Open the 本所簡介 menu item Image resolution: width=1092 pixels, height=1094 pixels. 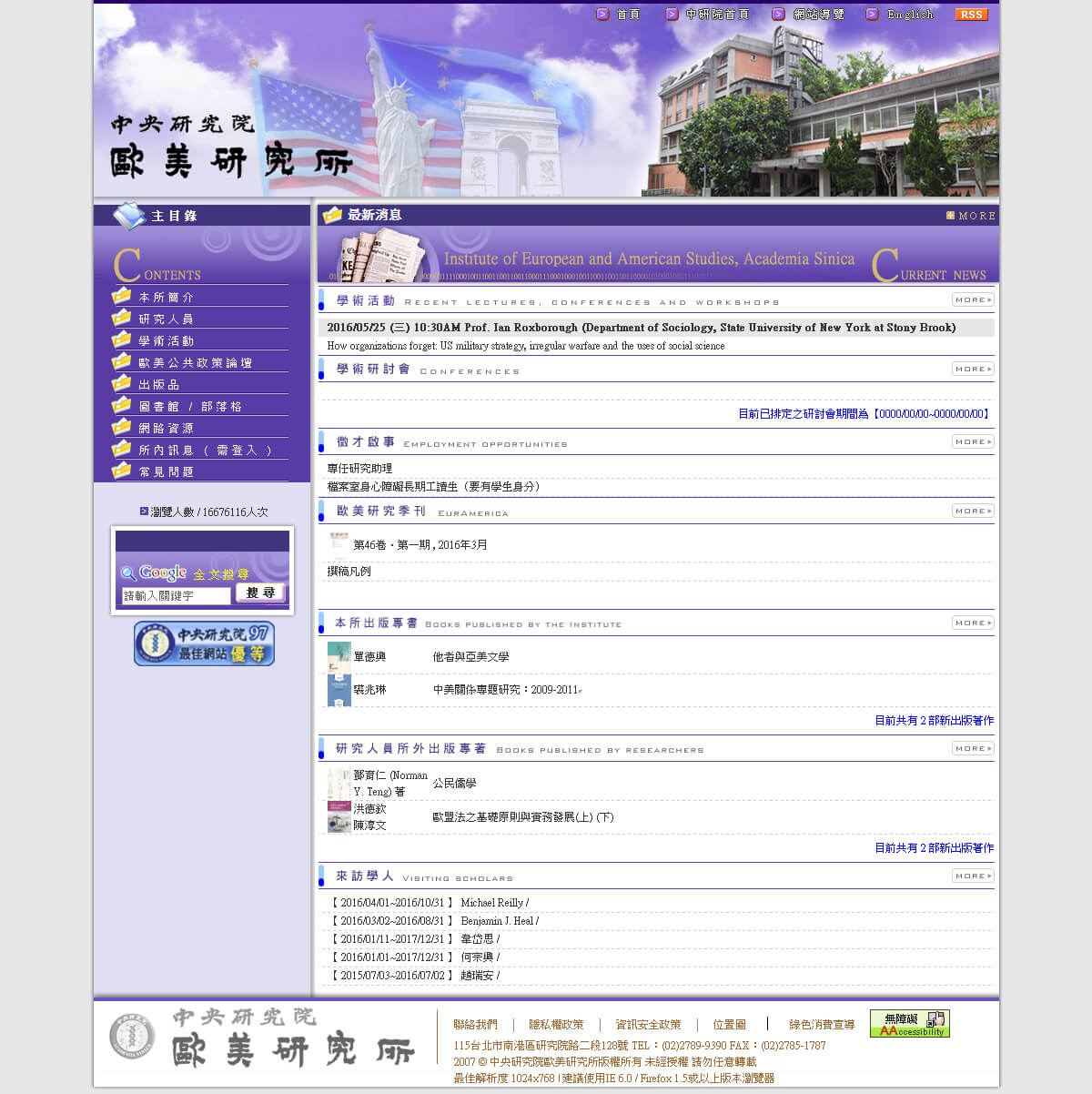[167, 298]
